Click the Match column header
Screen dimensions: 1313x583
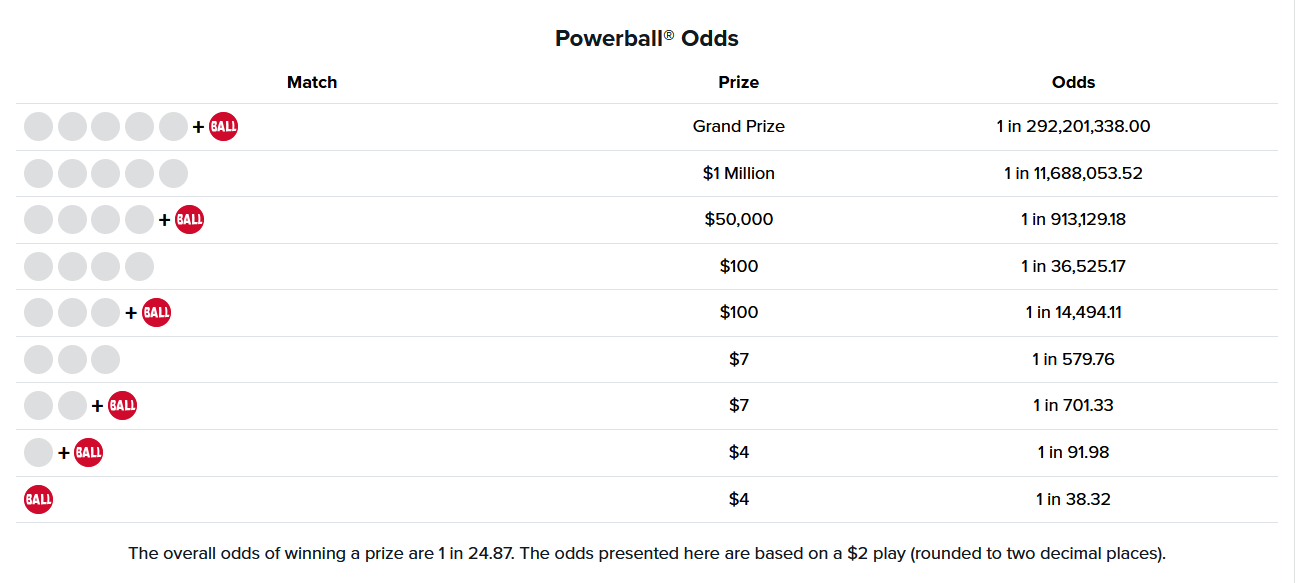click(312, 82)
